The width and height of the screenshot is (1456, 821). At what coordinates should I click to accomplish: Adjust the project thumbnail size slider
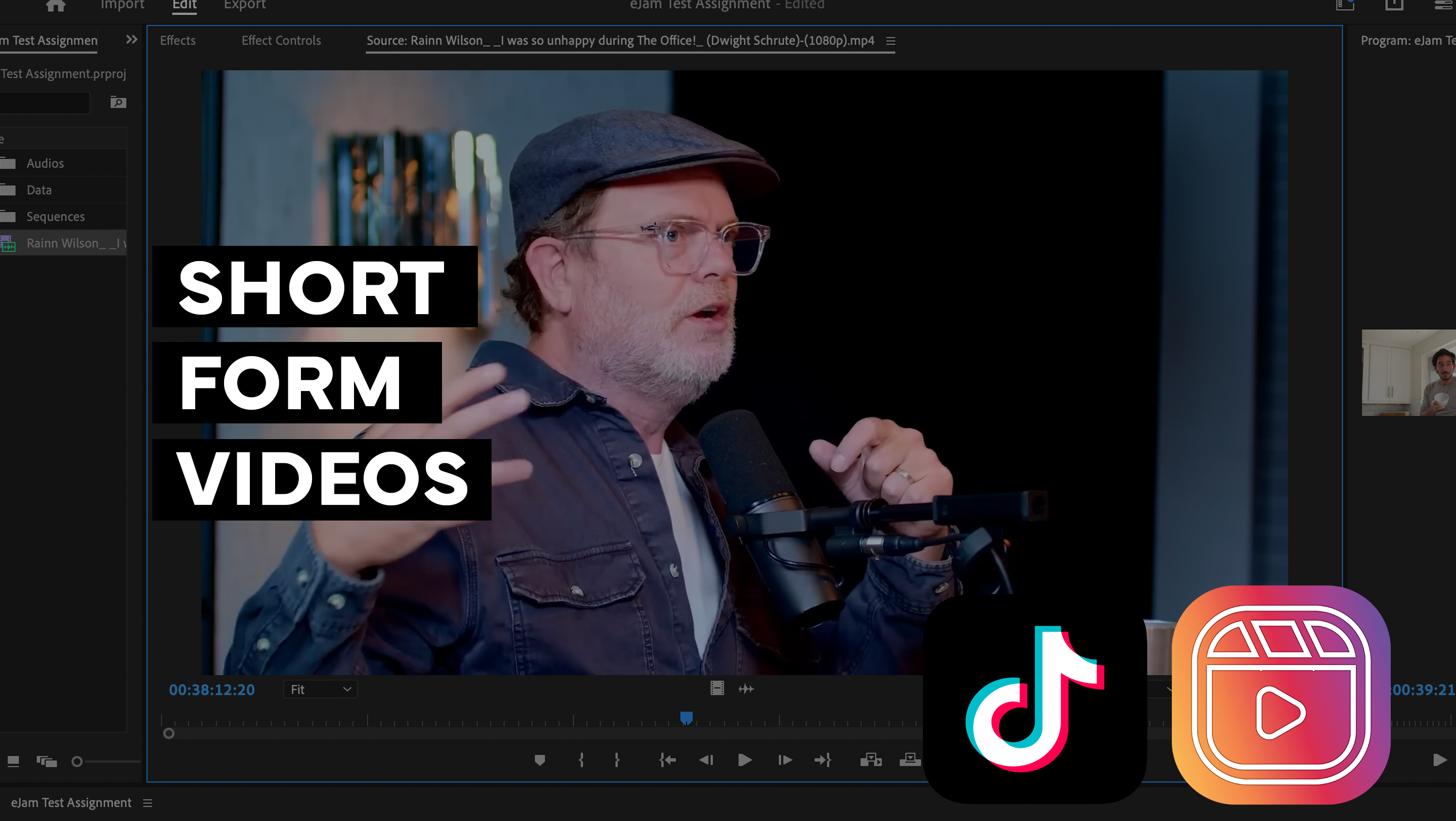coord(77,762)
